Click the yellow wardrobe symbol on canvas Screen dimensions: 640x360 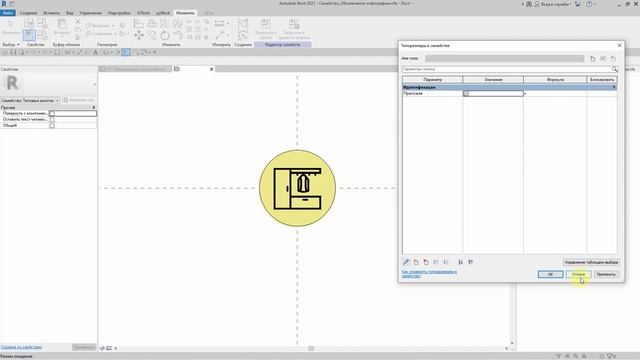click(298, 188)
